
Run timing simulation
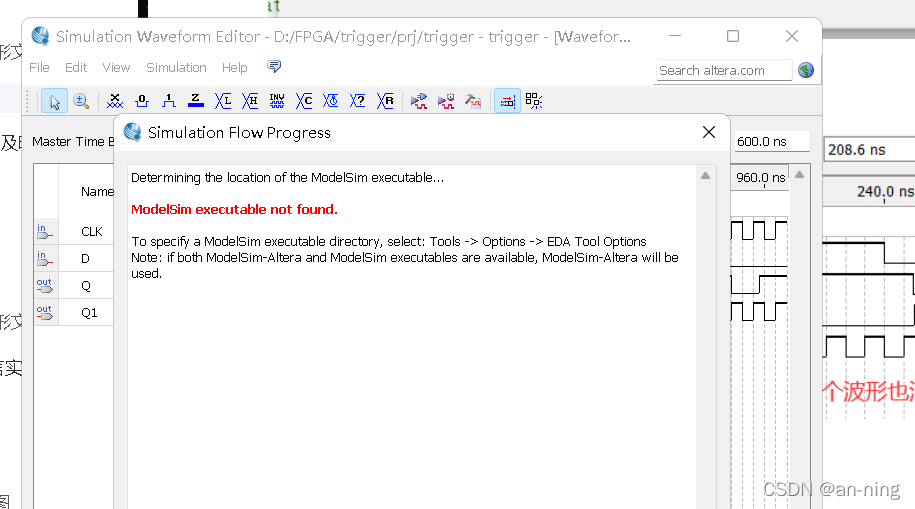(446, 101)
